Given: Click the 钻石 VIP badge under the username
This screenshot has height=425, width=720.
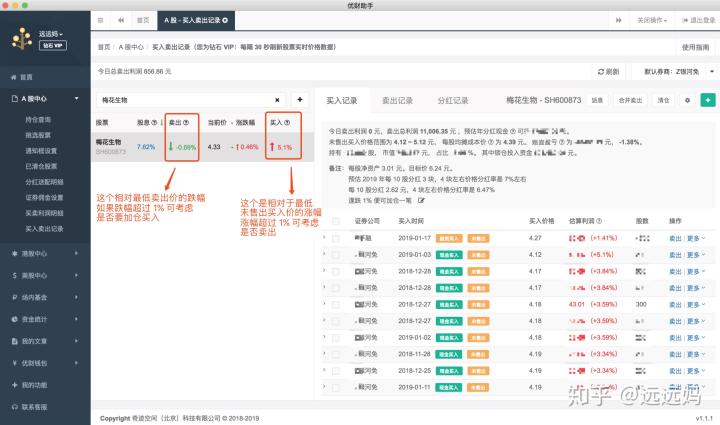Looking at the screenshot, I should 53,45.
